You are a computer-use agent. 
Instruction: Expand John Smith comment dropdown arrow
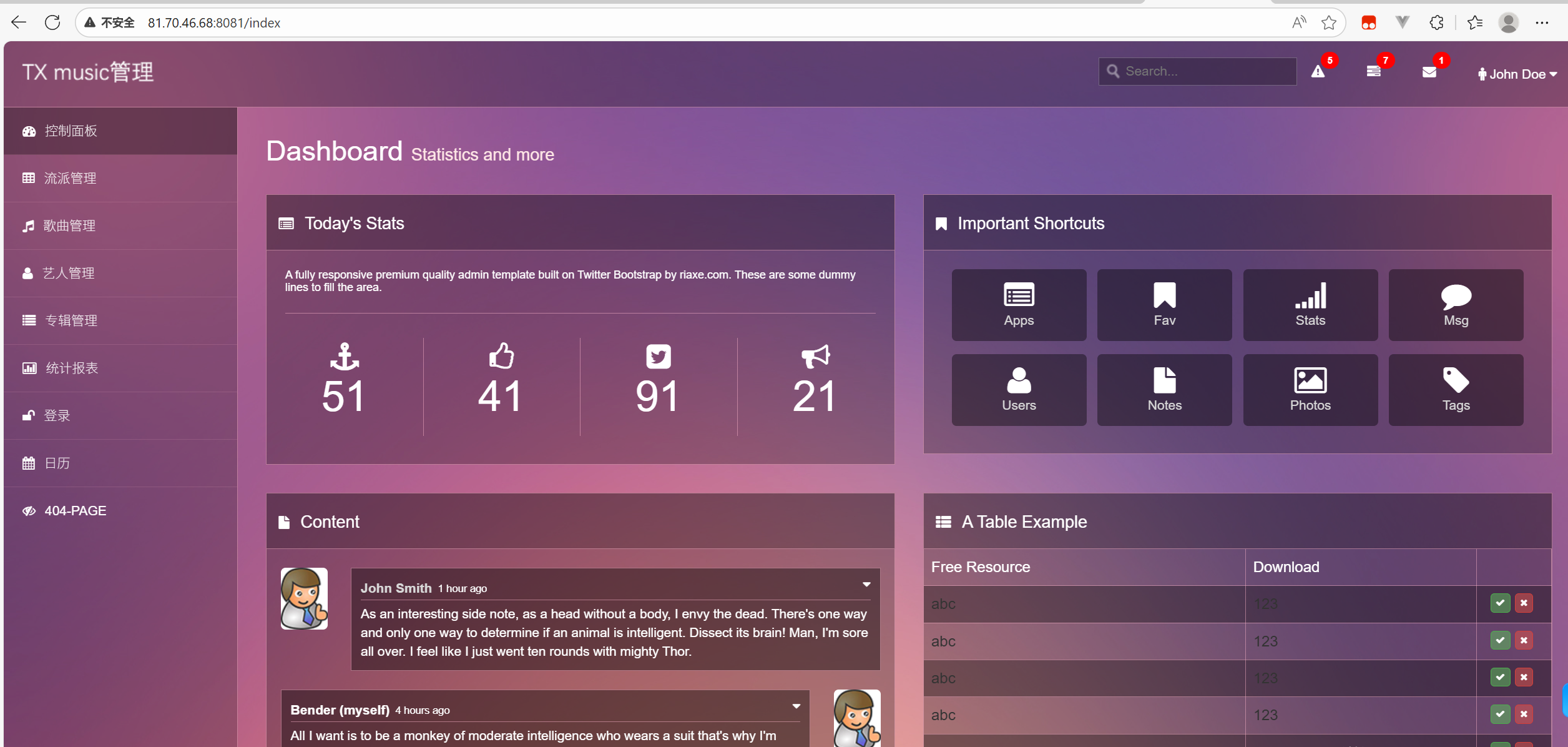click(866, 585)
